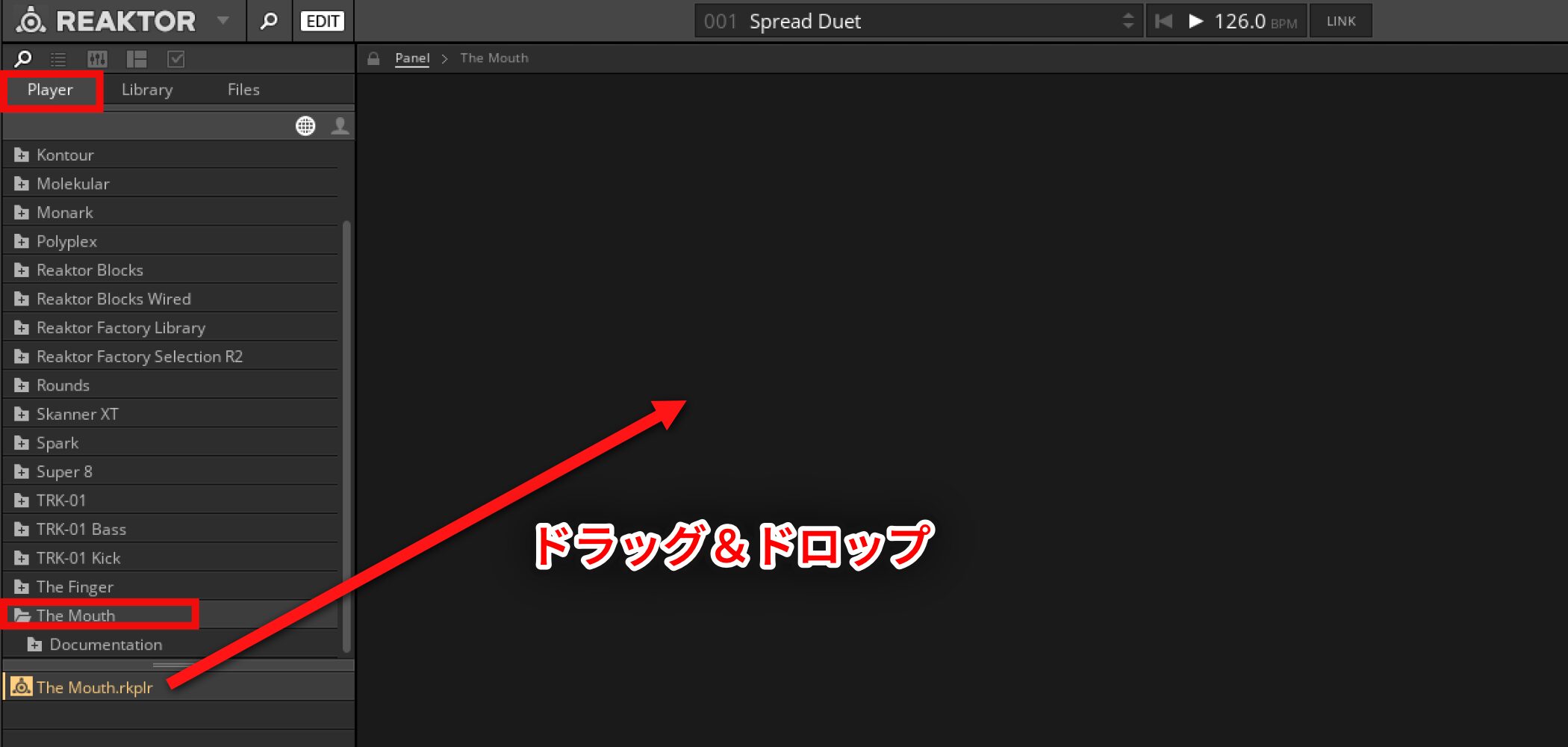Expand the Reaktor Blocks folder
The width and height of the screenshot is (1568, 747).
(170, 270)
